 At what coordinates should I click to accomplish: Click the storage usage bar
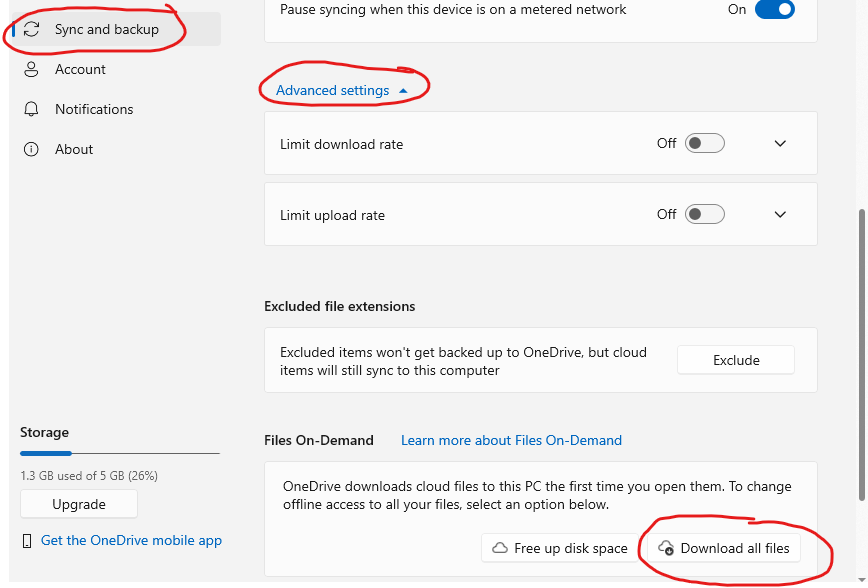click(x=119, y=453)
